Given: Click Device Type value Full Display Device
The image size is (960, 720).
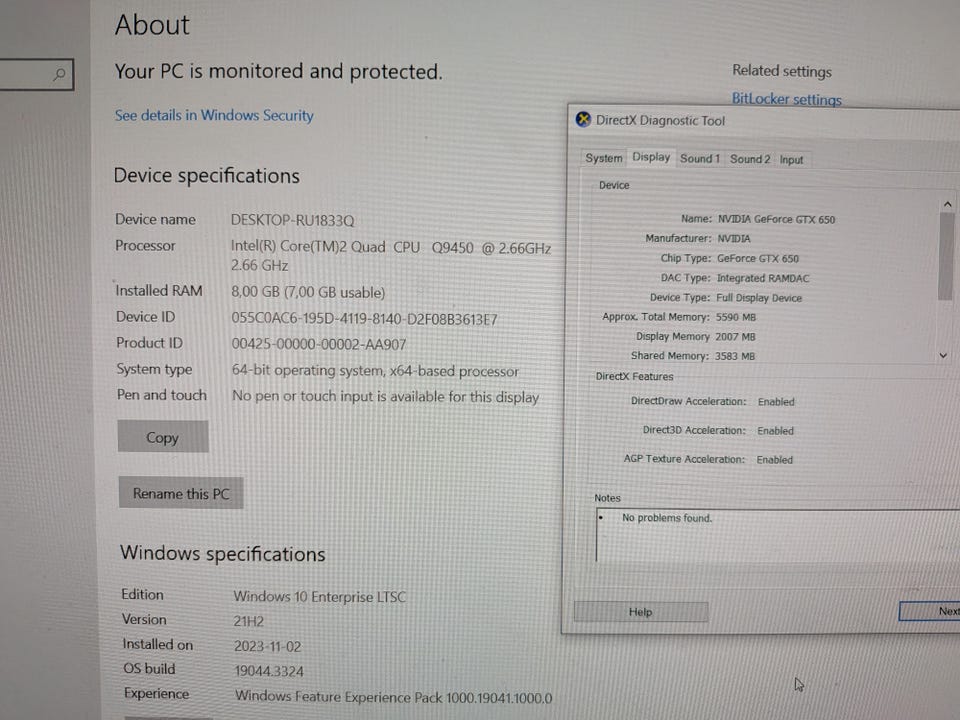Looking at the screenshot, I should point(759,298).
